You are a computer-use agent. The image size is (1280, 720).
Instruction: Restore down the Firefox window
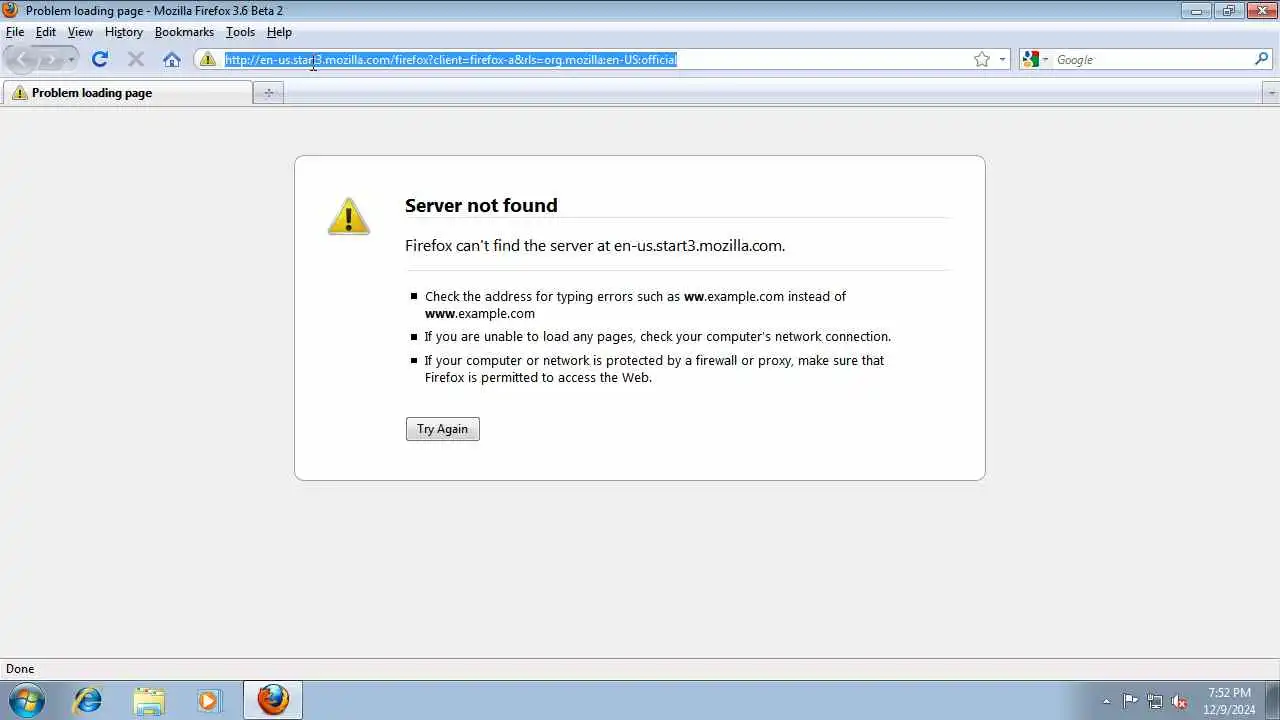[1228, 11]
